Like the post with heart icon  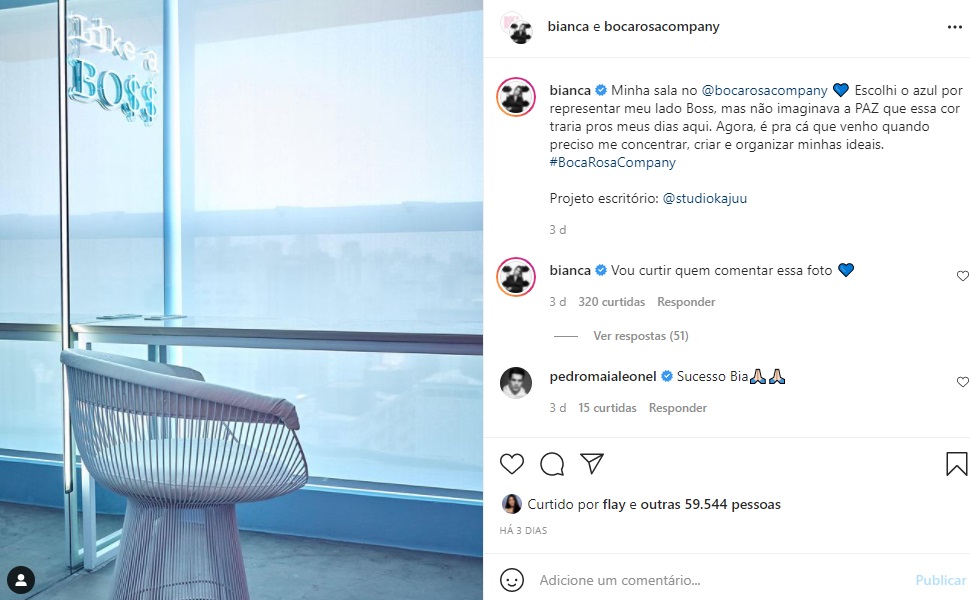(x=512, y=464)
